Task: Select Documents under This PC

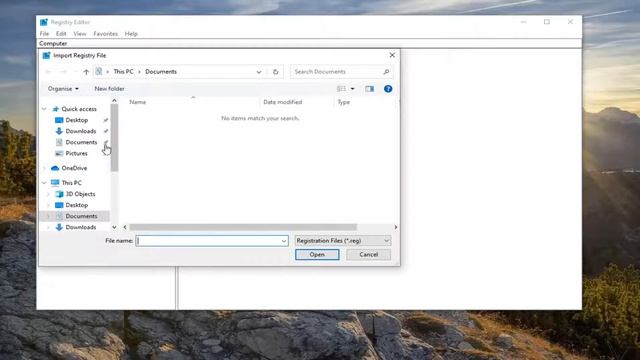Action: click(81, 216)
